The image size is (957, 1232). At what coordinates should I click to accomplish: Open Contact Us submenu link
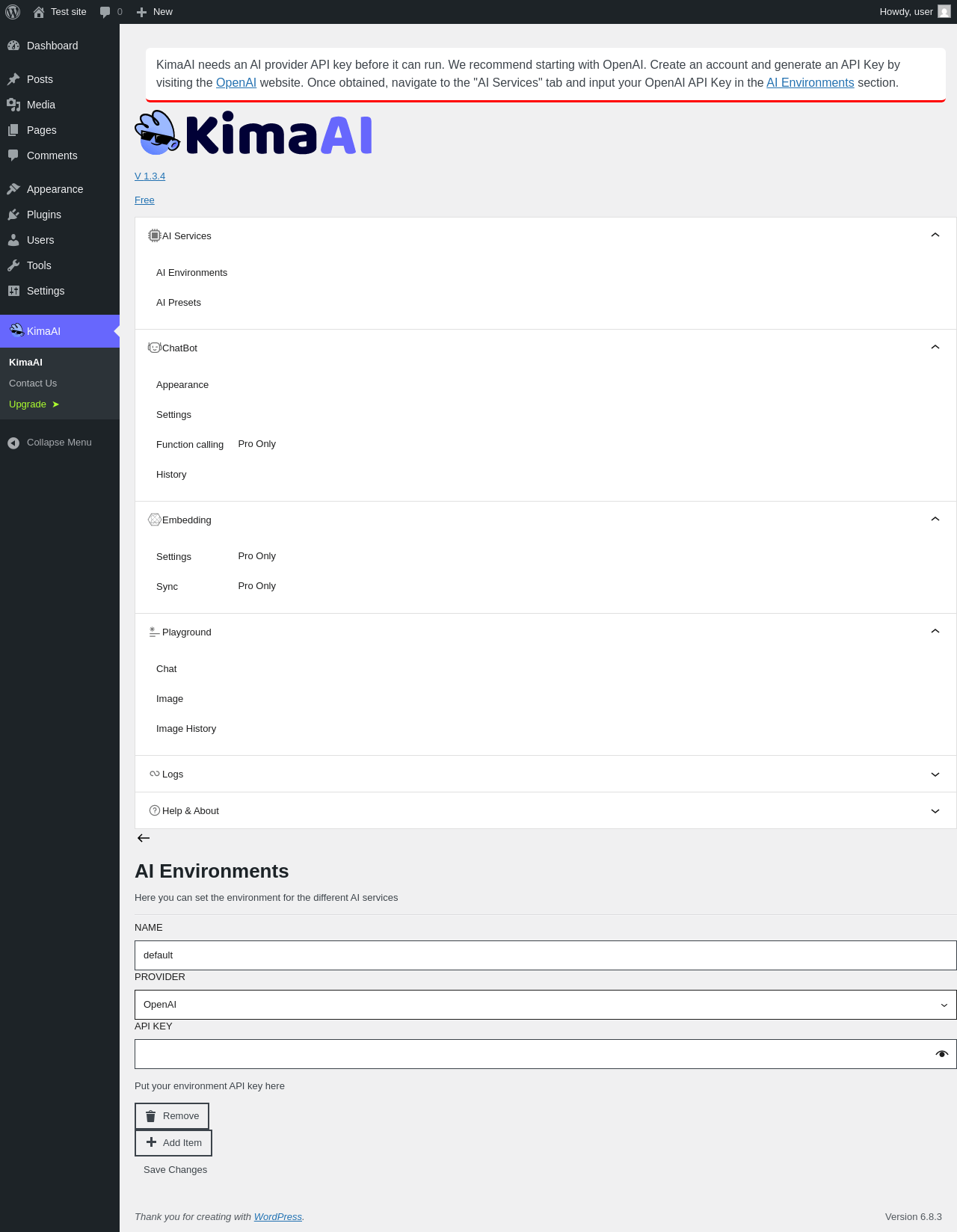(x=33, y=384)
